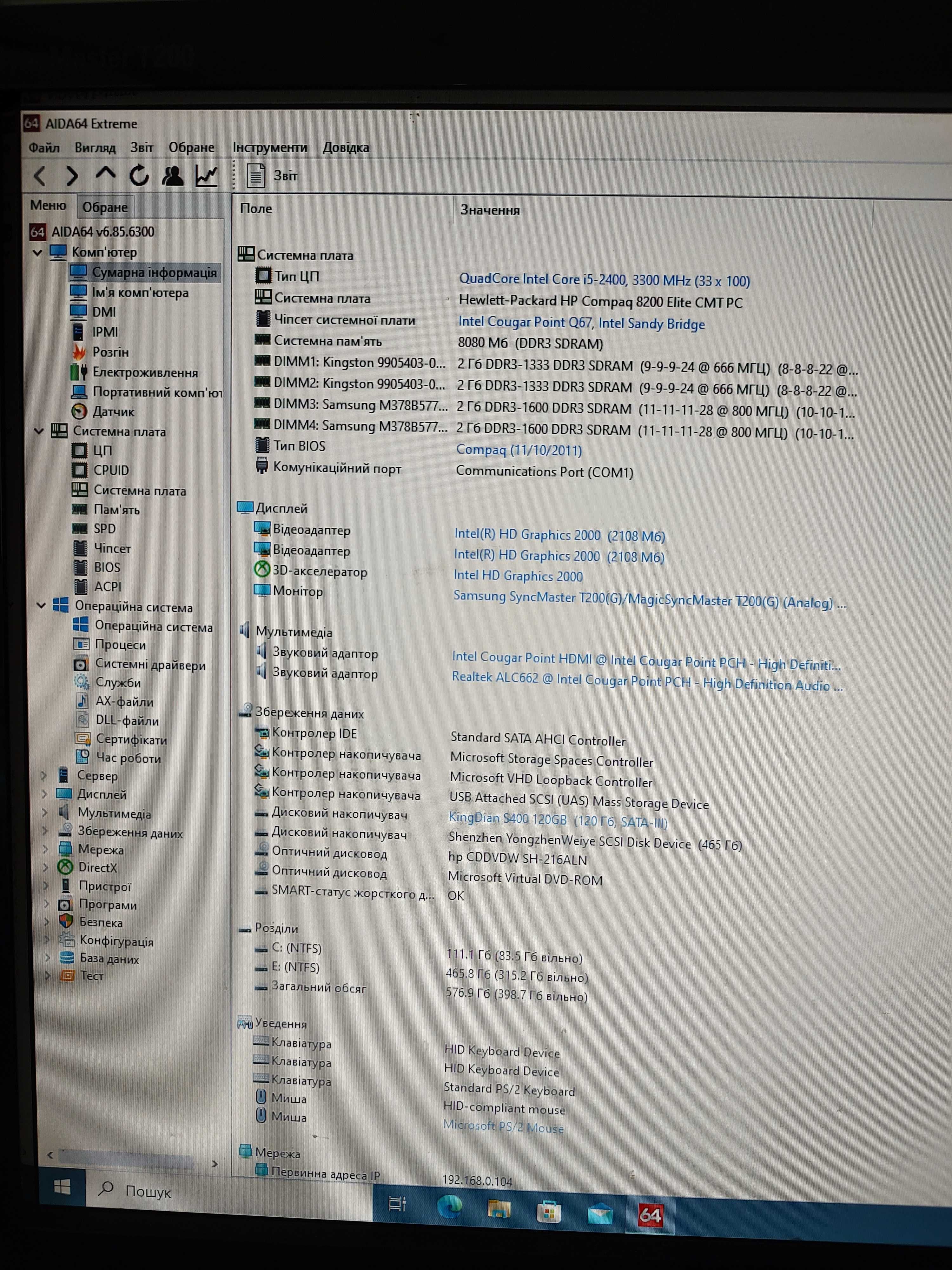Expand the Мережа tree node

(46, 850)
